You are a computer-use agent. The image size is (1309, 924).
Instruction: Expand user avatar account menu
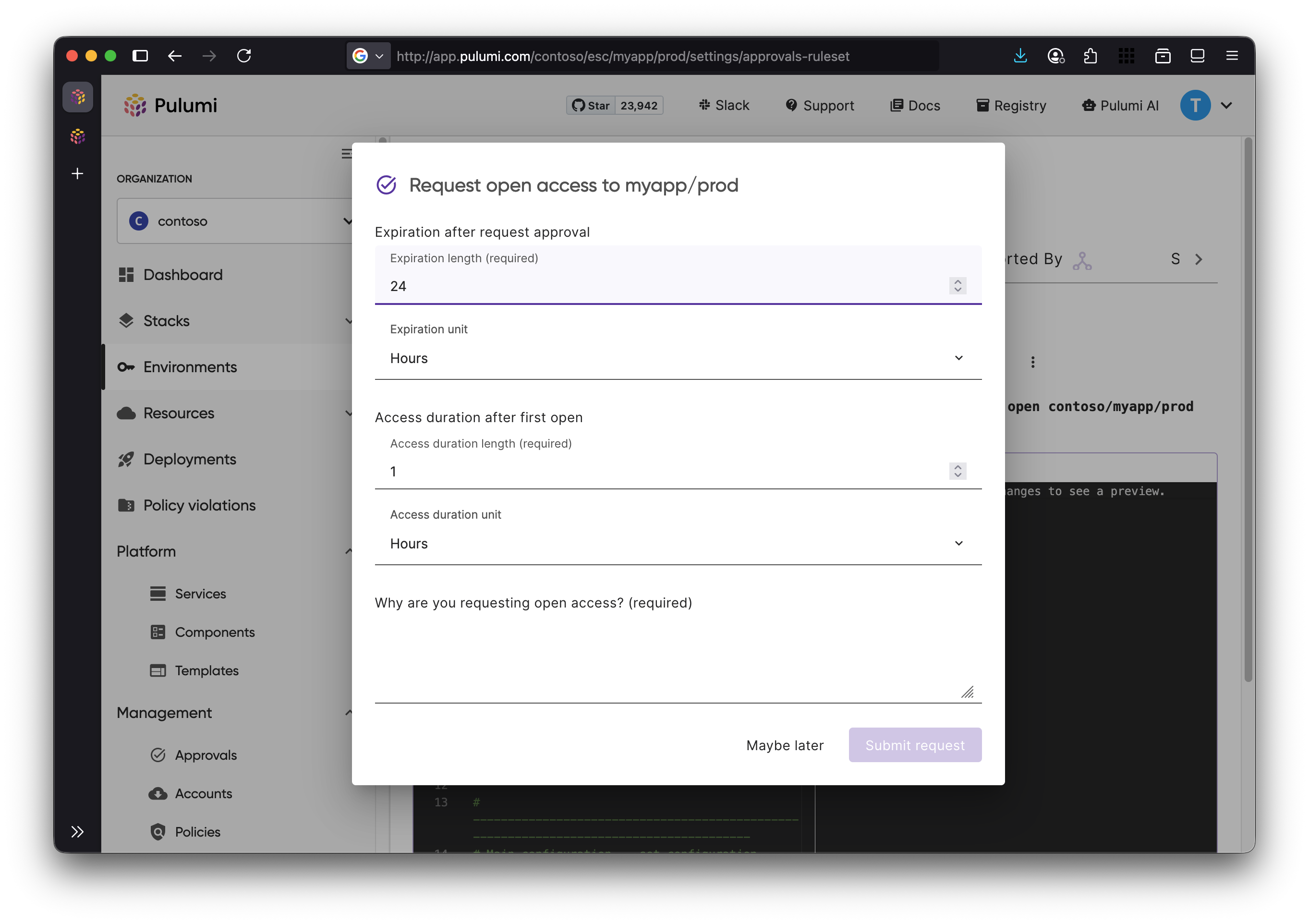pyautogui.click(x=1226, y=106)
